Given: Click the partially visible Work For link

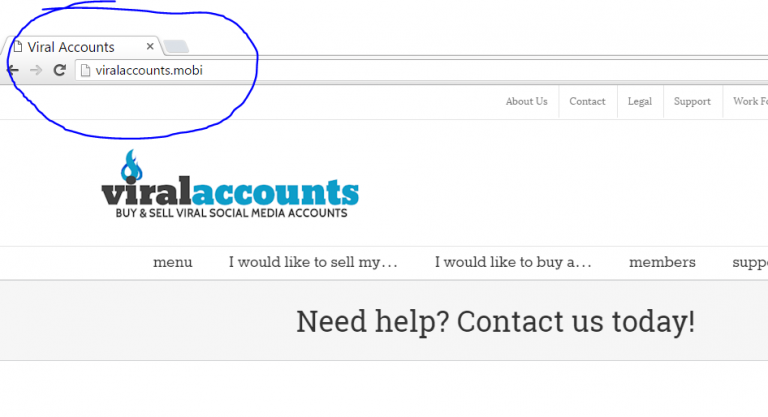Looking at the screenshot, I should tap(750, 101).
